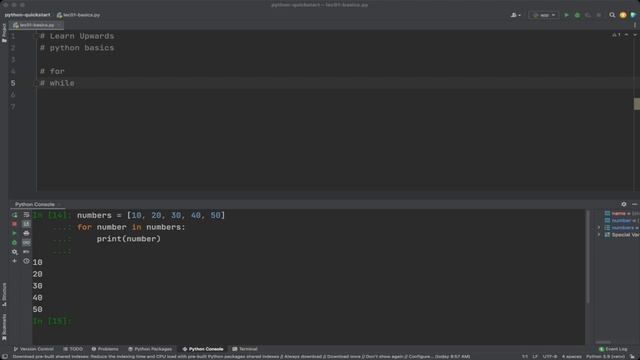Open the console Settings gear with arrow

coord(14,252)
